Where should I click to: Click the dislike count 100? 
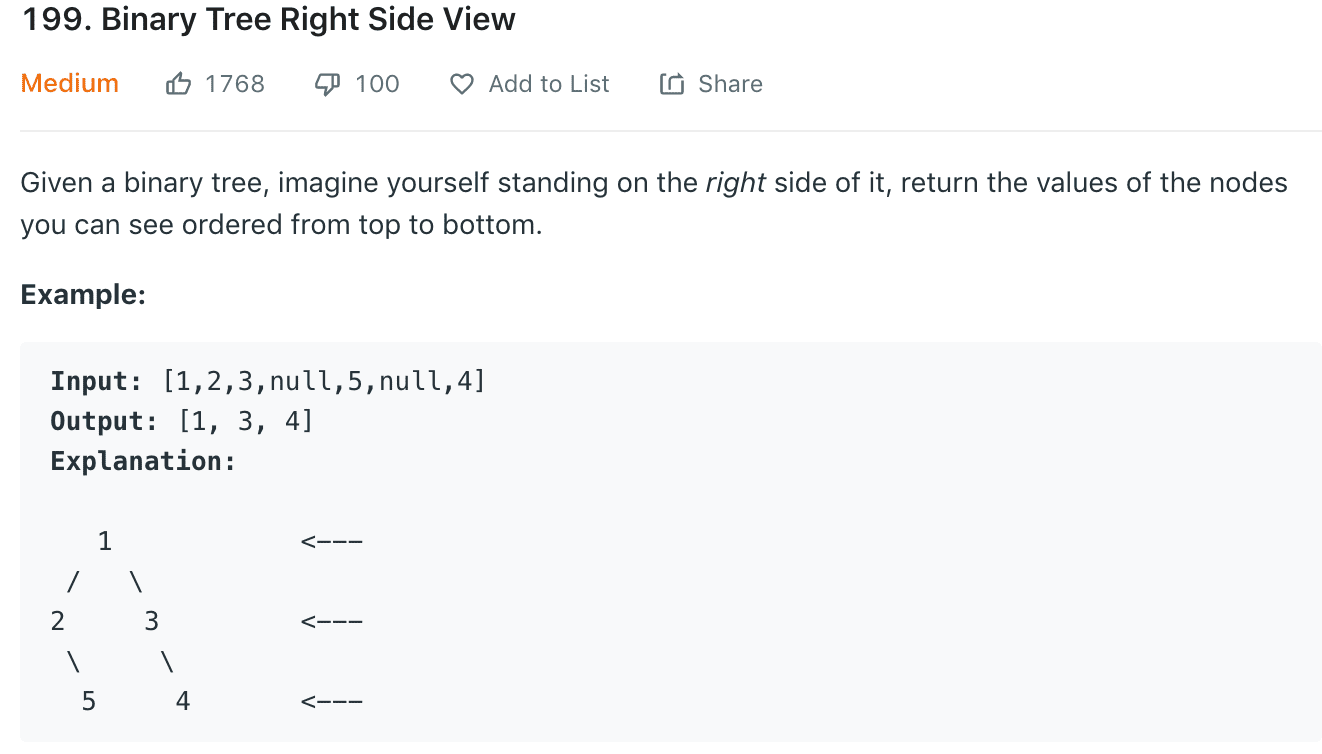377,84
